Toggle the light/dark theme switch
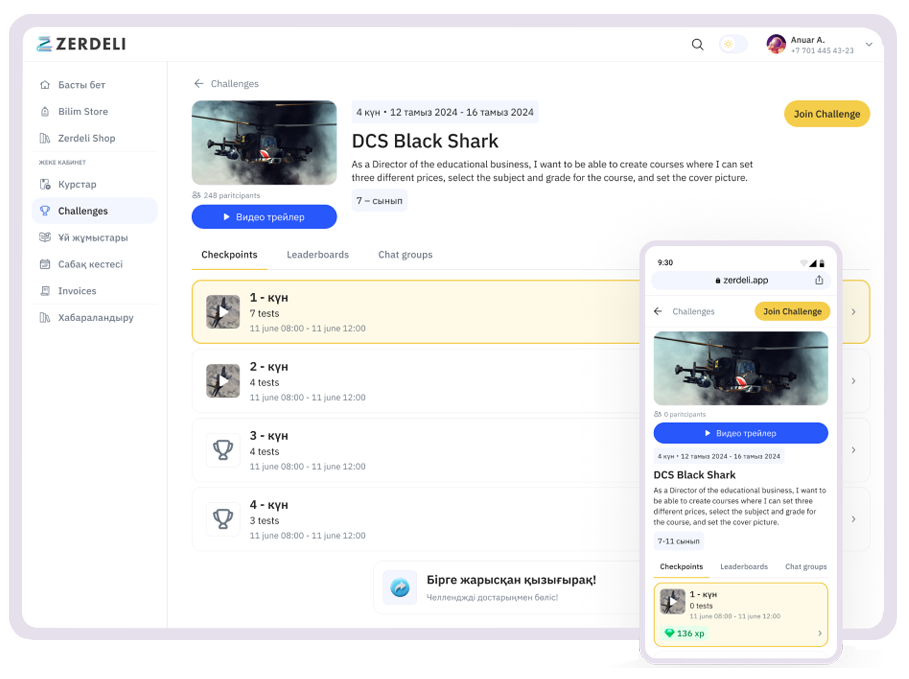 pyautogui.click(x=733, y=44)
